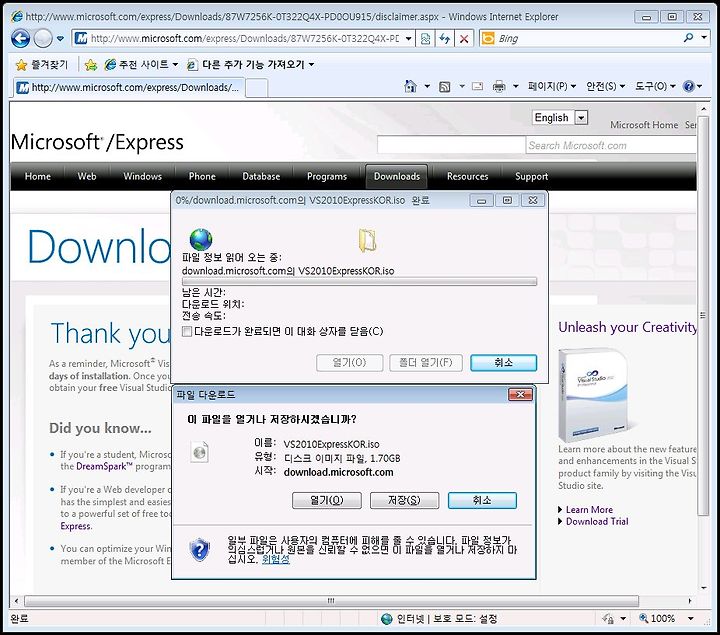Toggle Compatibility View icon in address bar
720x635 pixels.
coord(425,39)
